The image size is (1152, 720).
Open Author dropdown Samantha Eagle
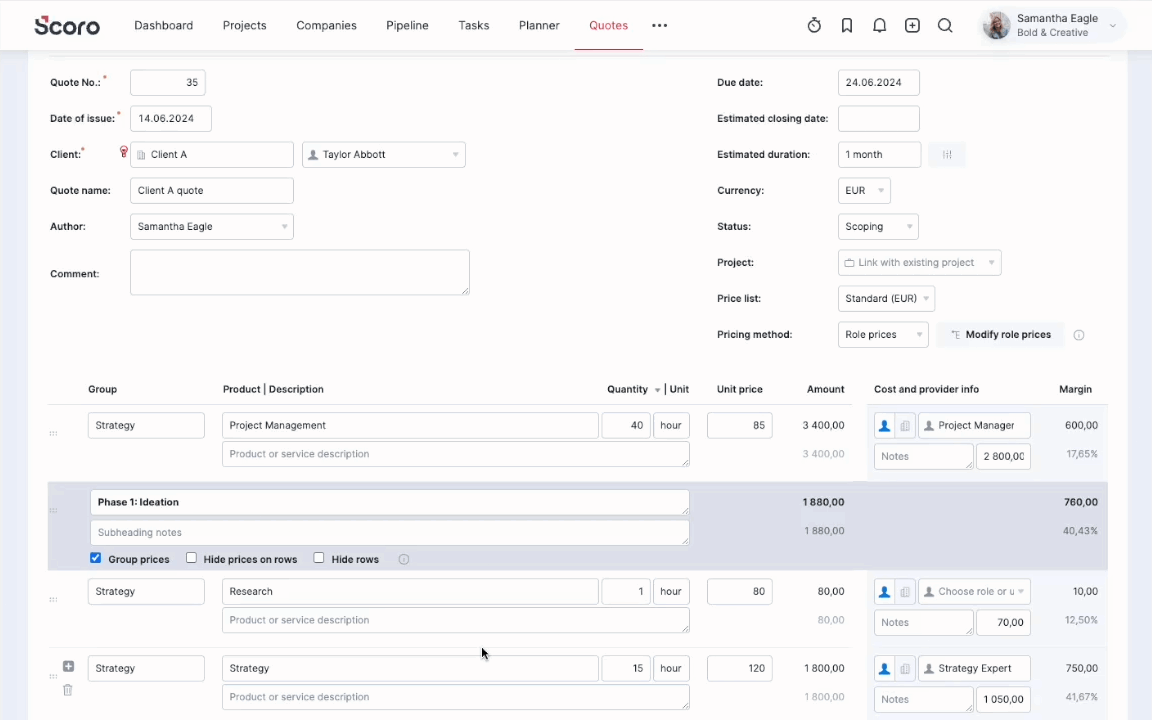[x=212, y=226]
